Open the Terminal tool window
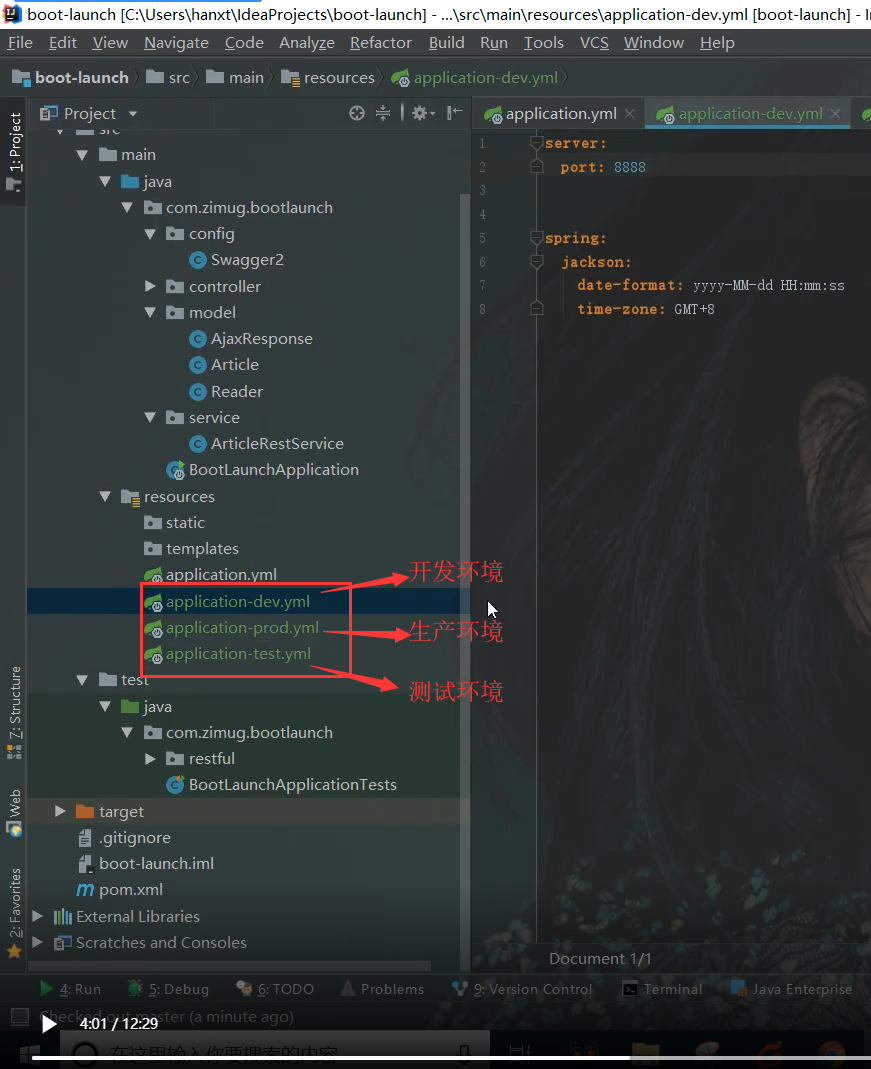Image resolution: width=871 pixels, height=1069 pixels. point(662,989)
